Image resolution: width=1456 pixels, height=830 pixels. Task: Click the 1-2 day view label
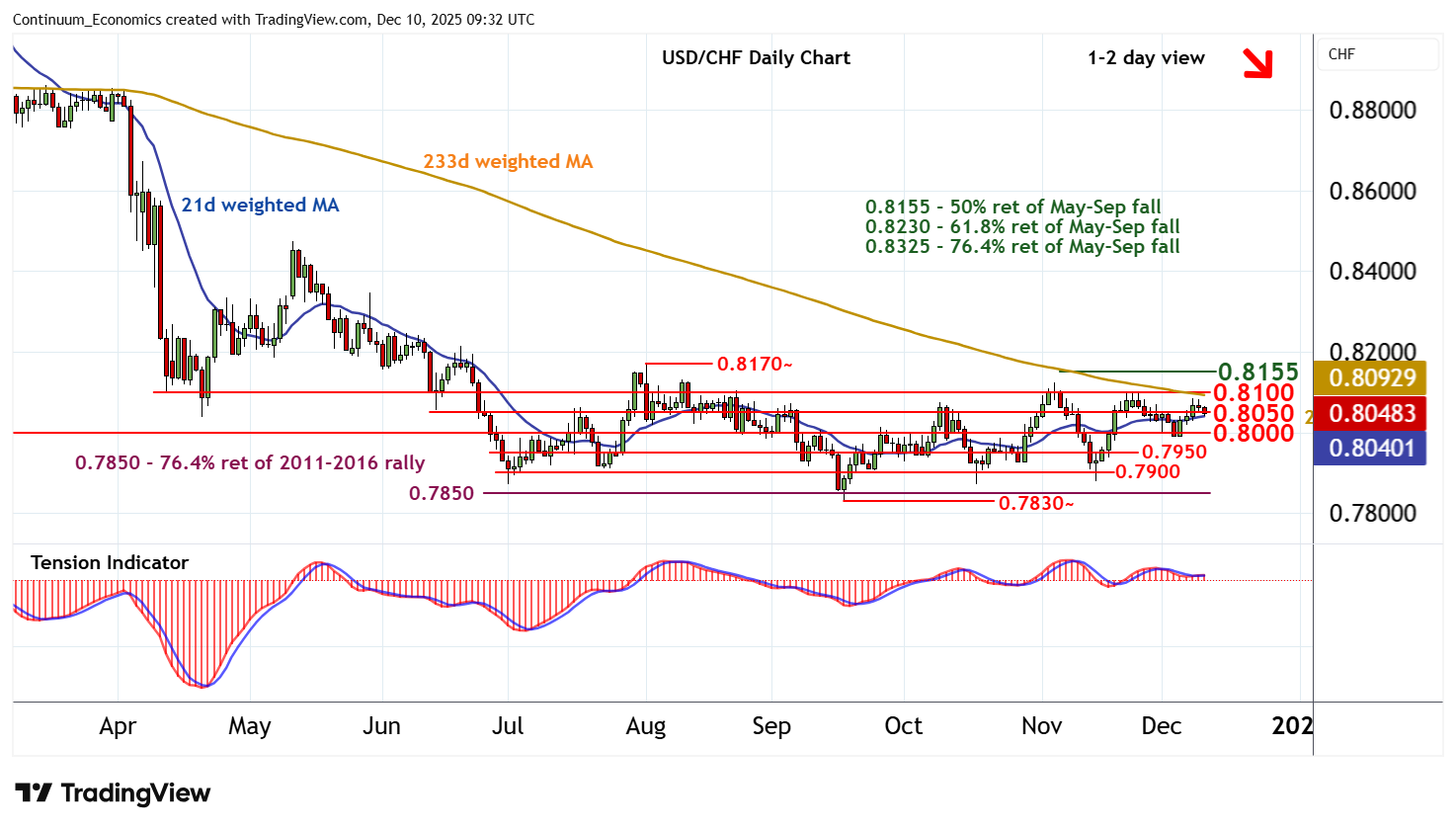tap(1146, 57)
